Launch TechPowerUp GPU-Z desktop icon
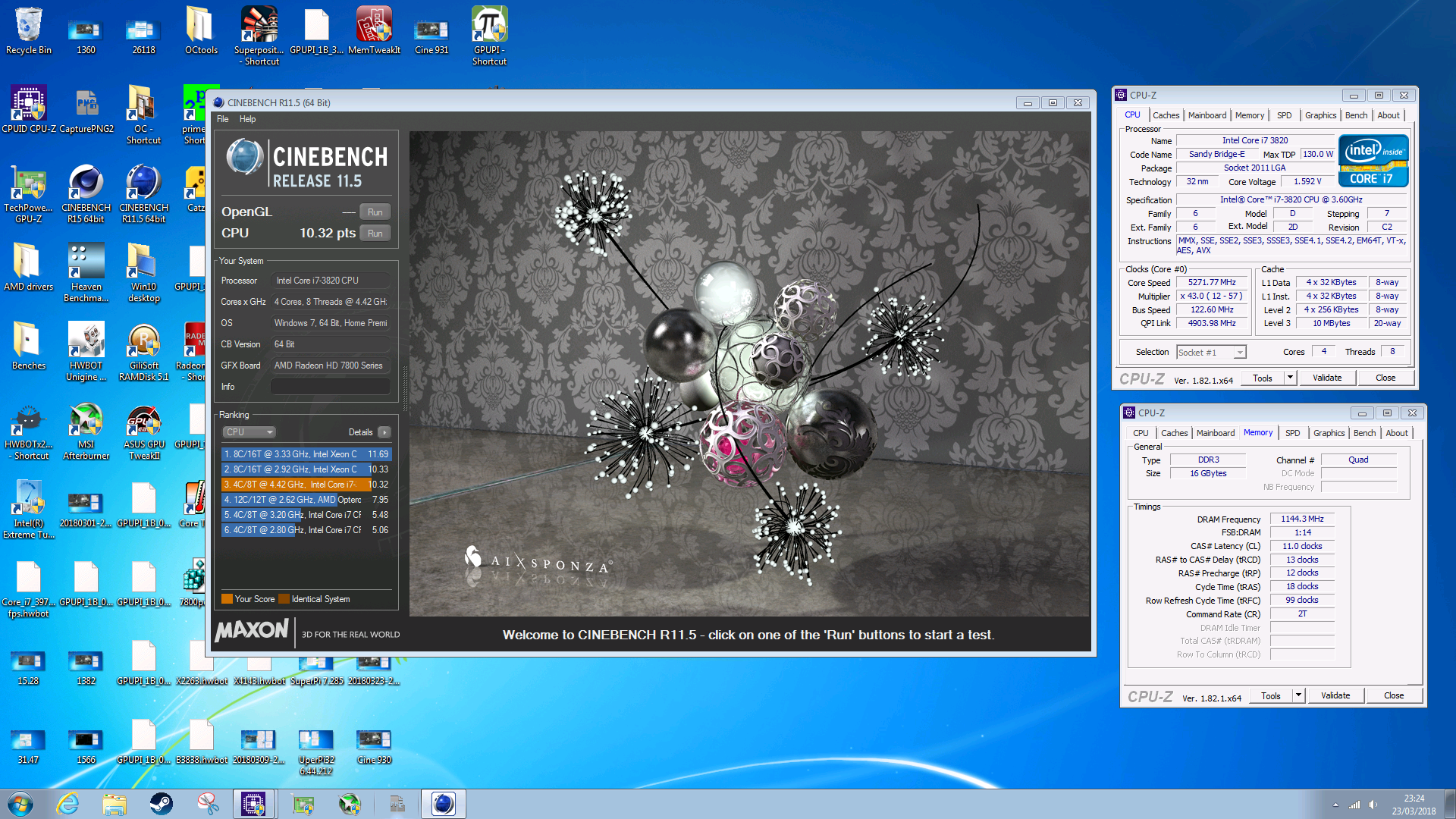This screenshot has width=1456, height=819. pyautogui.click(x=28, y=193)
